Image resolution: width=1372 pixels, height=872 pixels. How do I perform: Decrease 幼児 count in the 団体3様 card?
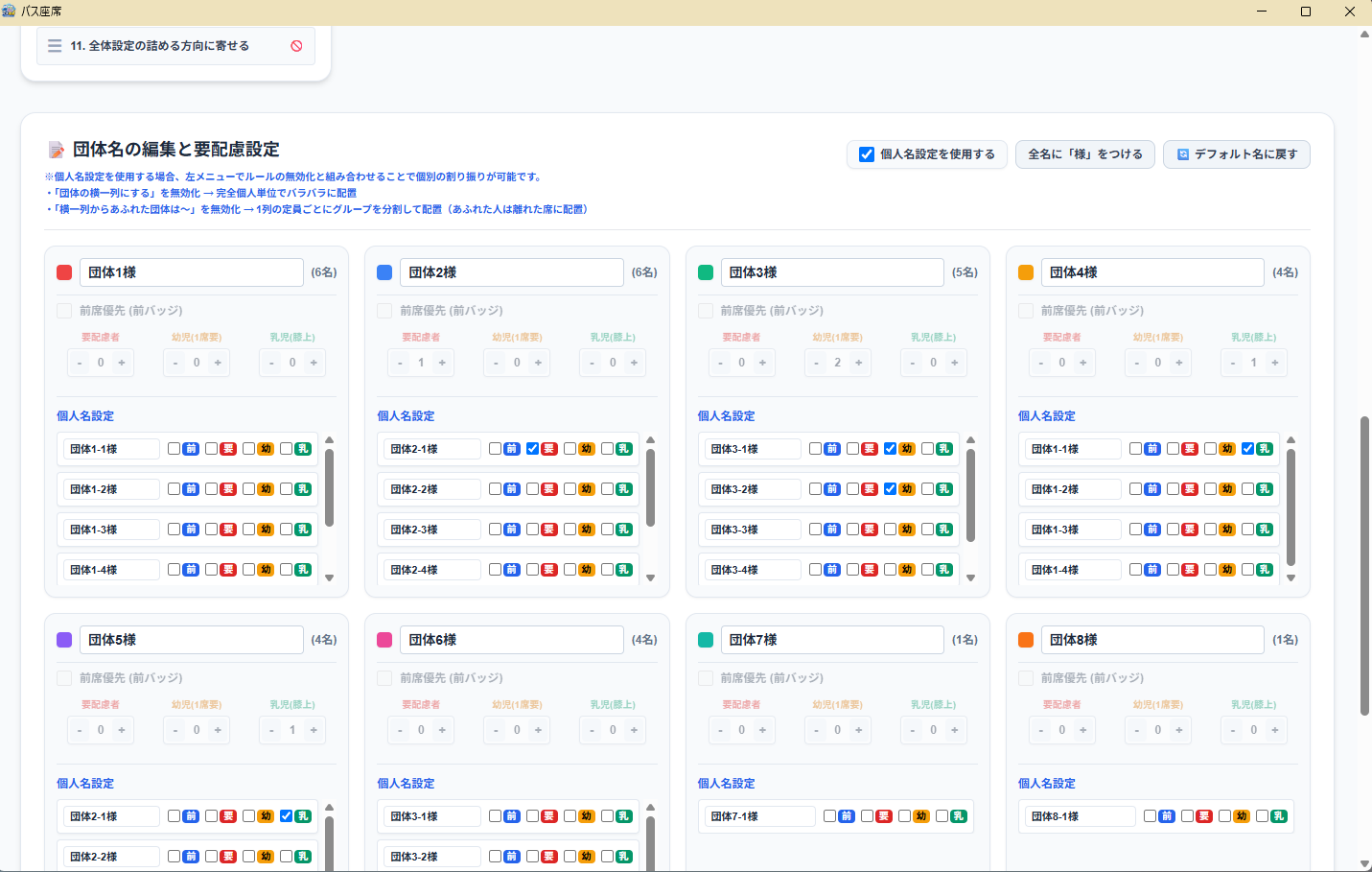[x=817, y=363]
